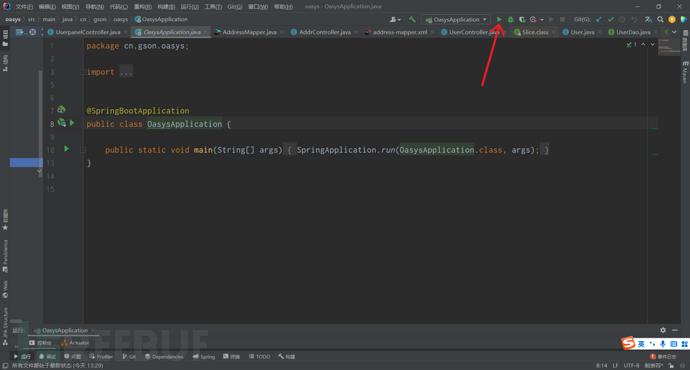
Task: Open the Code menu
Action: point(118,7)
